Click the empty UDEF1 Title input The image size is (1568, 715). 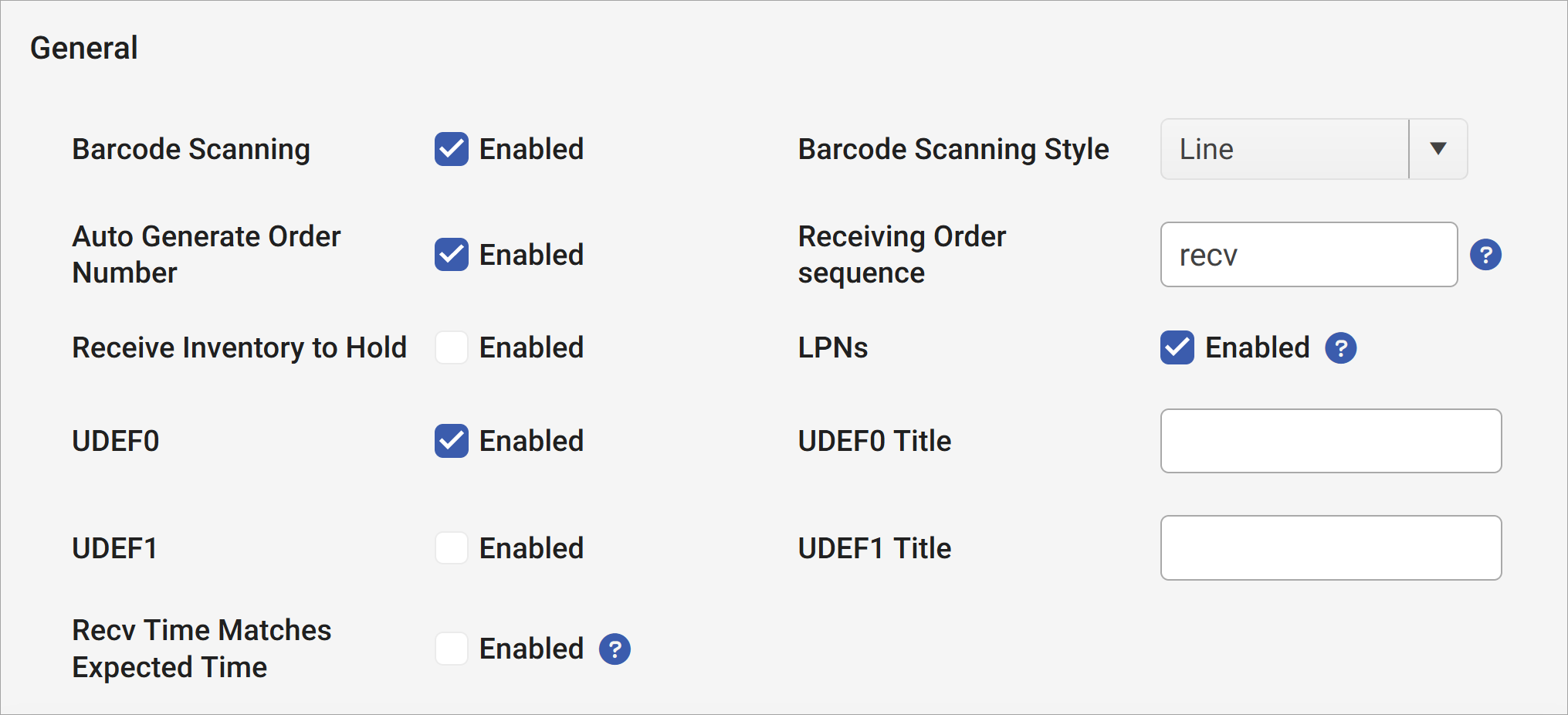tap(1329, 547)
